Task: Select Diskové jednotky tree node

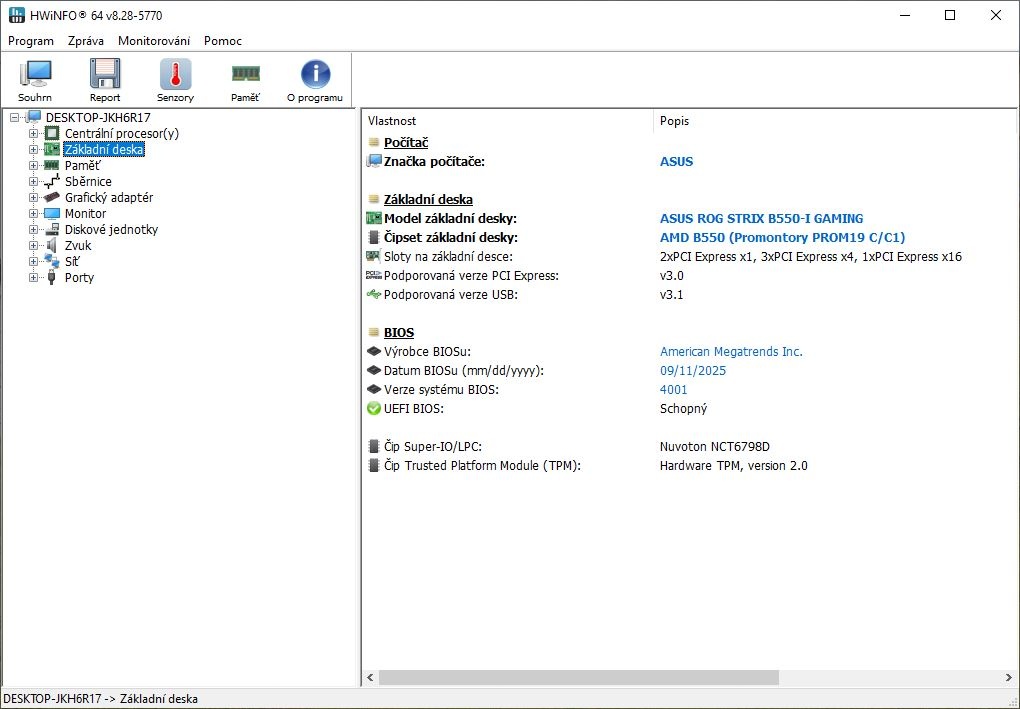Action: [x=111, y=230]
